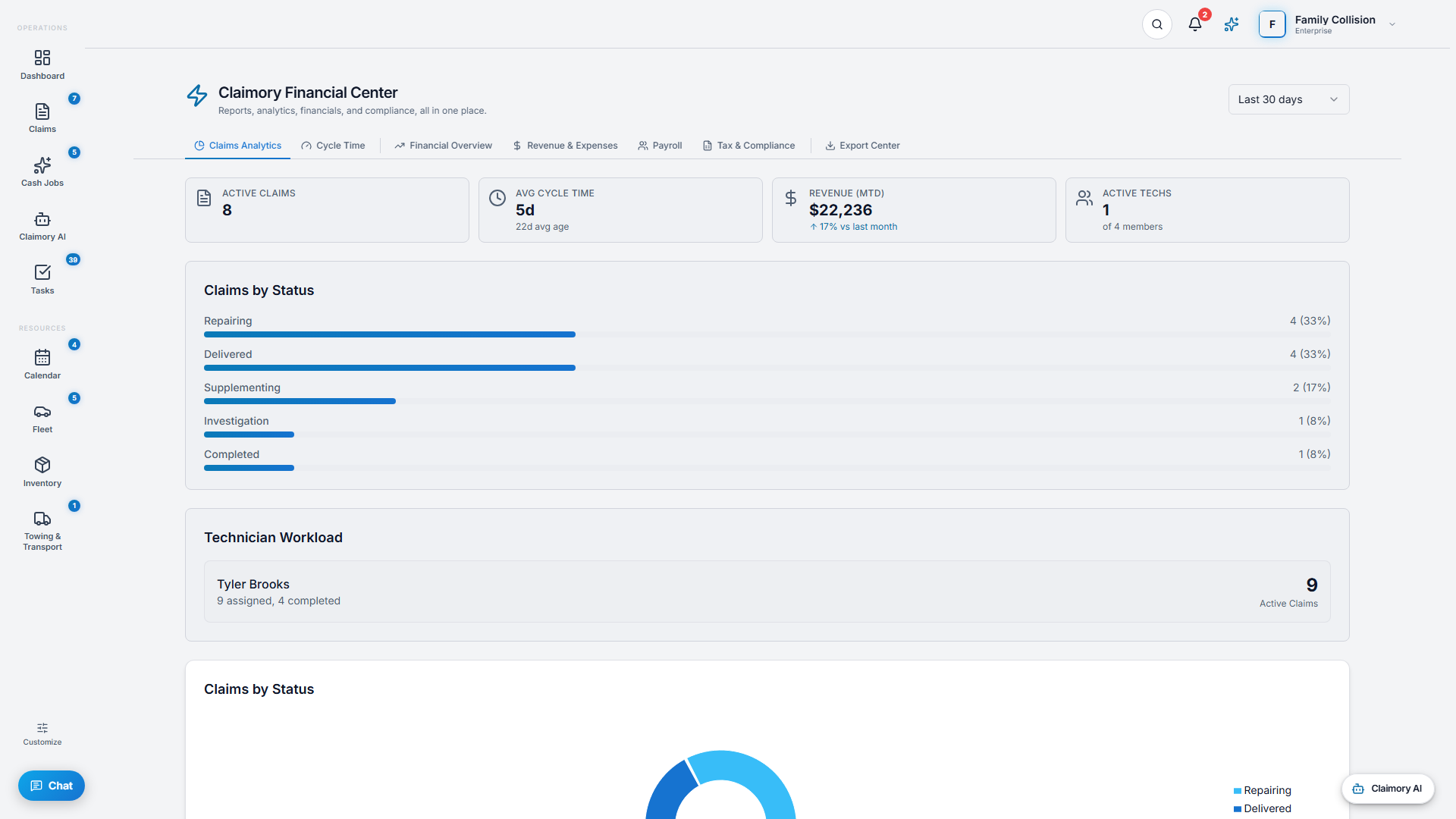This screenshot has height=819, width=1456.
Task: Open the notifications bell
Action: pyautogui.click(x=1195, y=24)
